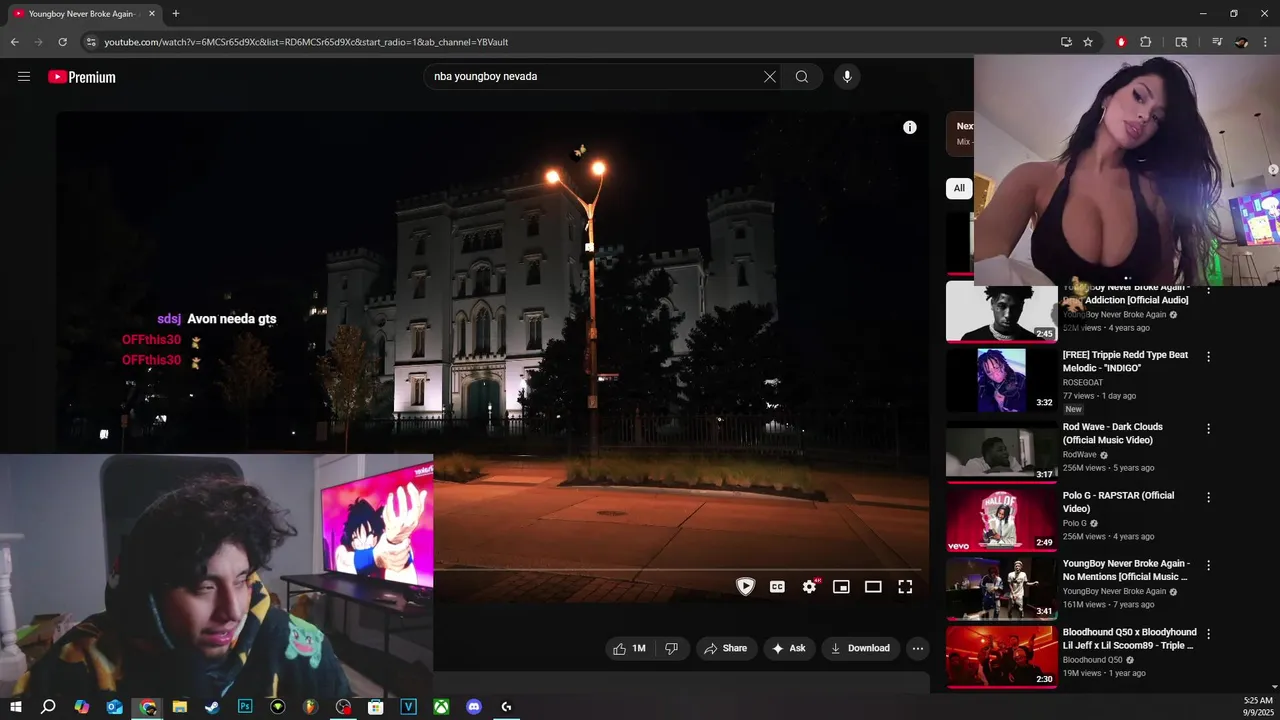Open the YoungBoy Never Broke Again channel under No Mentions

point(1114,591)
